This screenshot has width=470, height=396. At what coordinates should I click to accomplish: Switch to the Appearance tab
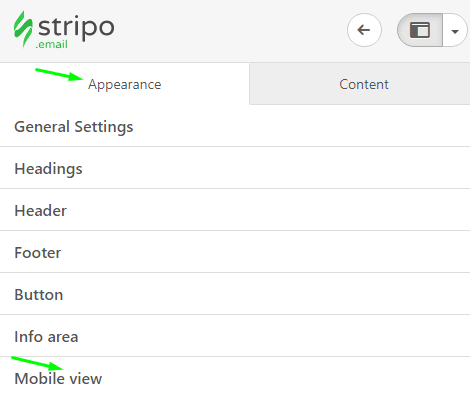tap(124, 84)
